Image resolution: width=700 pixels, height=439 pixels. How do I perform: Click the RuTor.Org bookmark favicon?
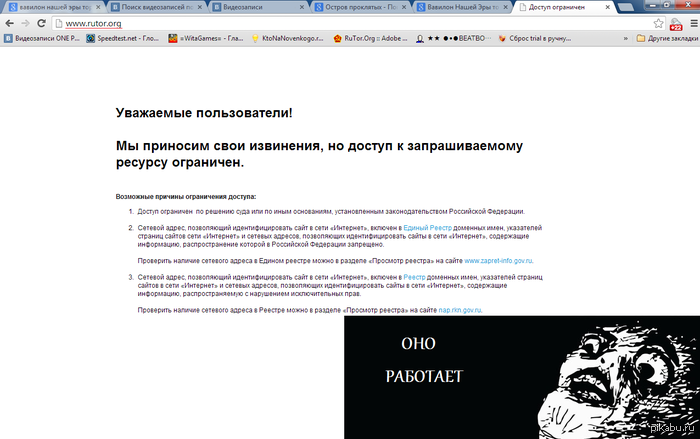tap(338, 38)
